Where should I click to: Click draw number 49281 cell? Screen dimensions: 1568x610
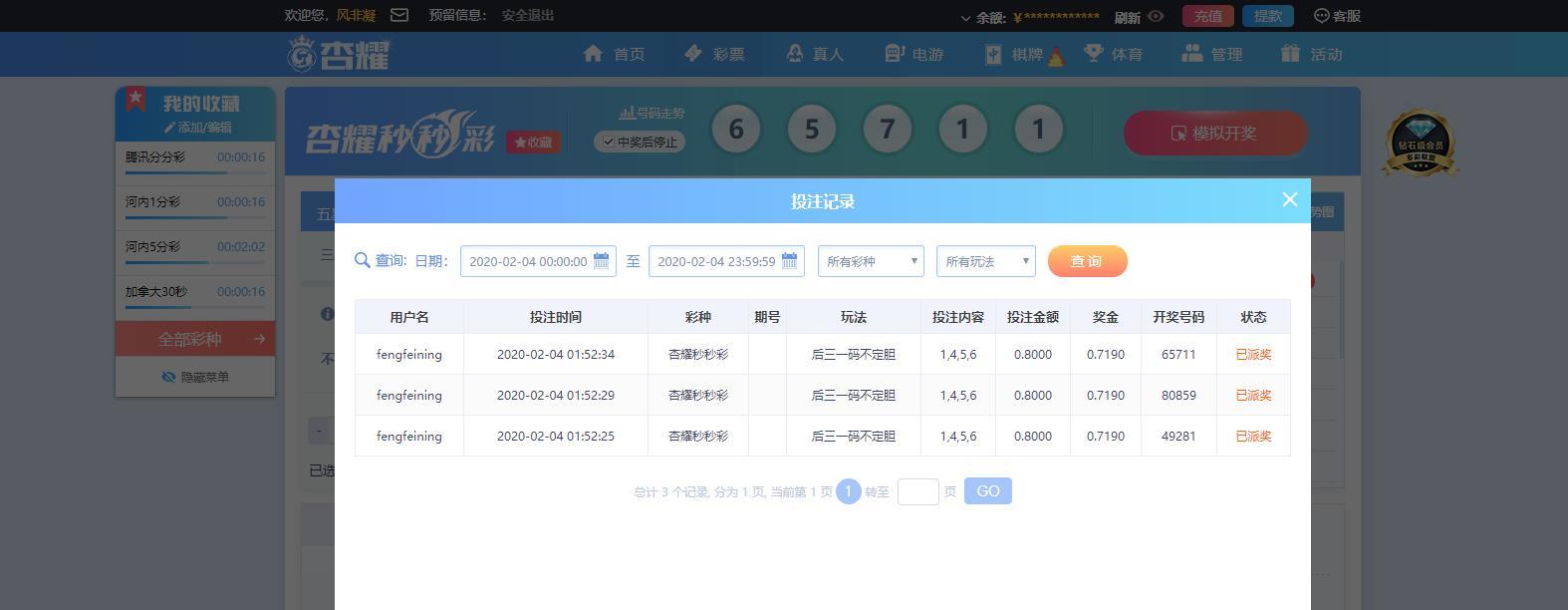point(1178,436)
